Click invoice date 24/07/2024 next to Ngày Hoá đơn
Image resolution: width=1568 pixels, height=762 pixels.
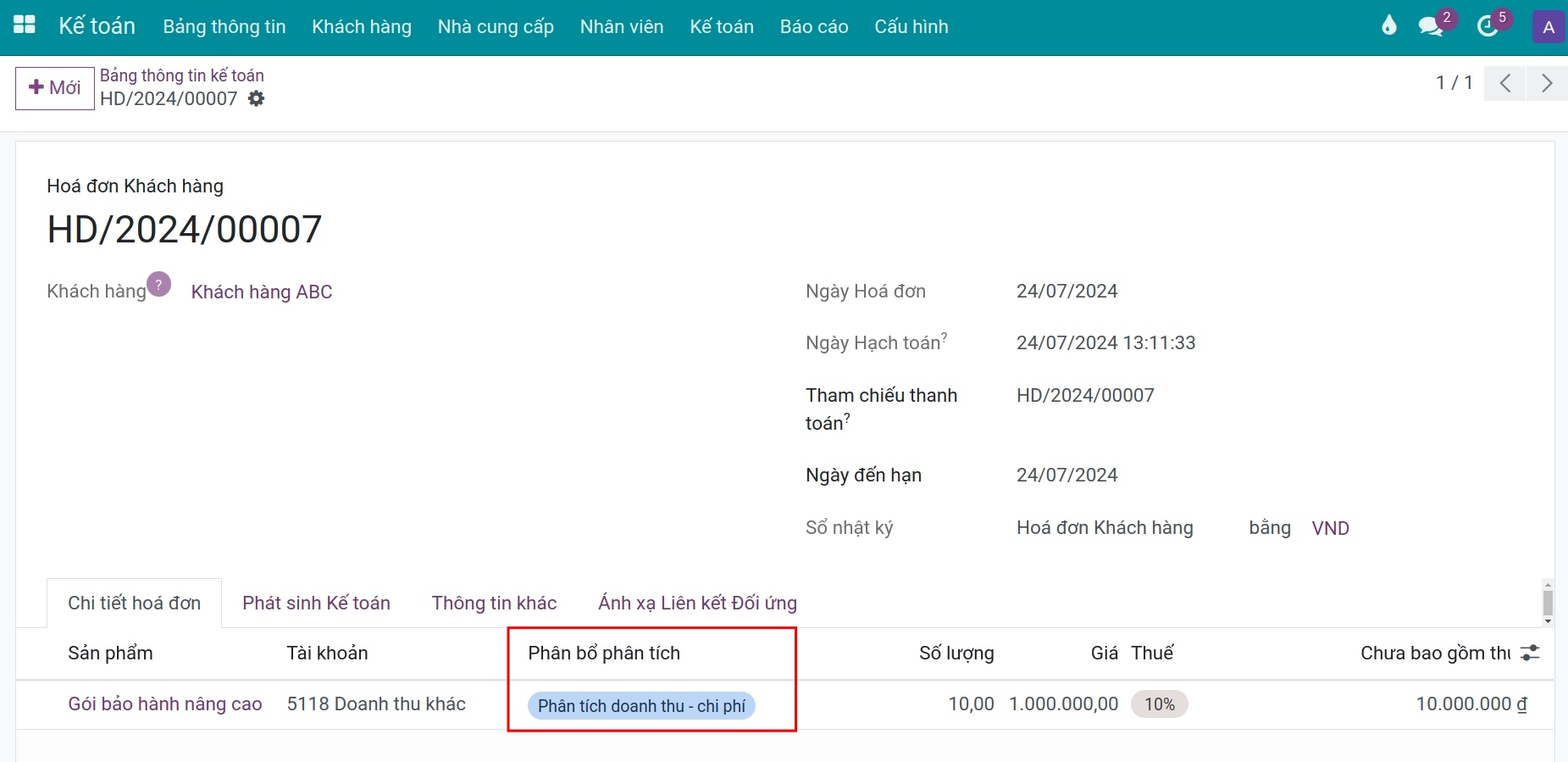point(1067,292)
